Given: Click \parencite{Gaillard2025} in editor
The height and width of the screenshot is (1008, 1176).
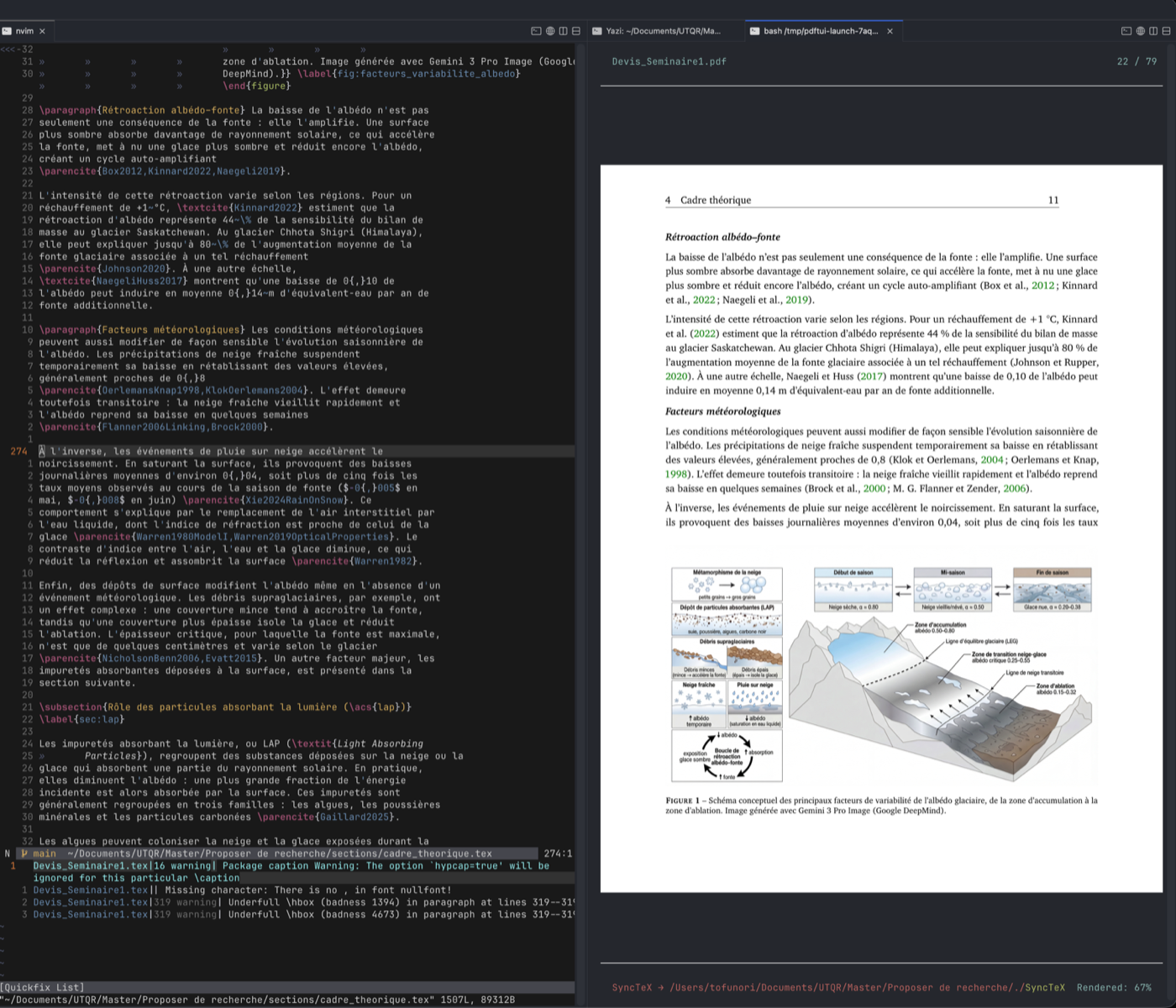Looking at the screenshot, I should (328, 816).
